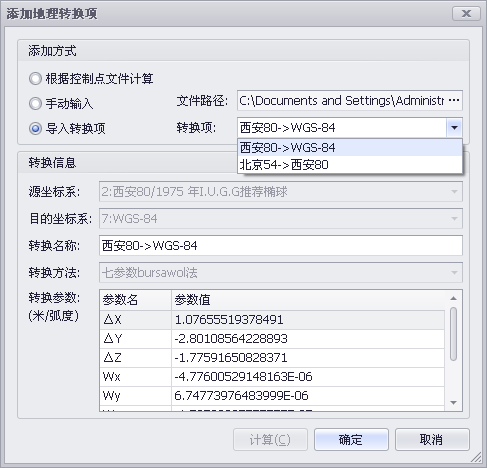Select the ΔX parameter row
Screen dimensions: 487x468
point(272,320)
